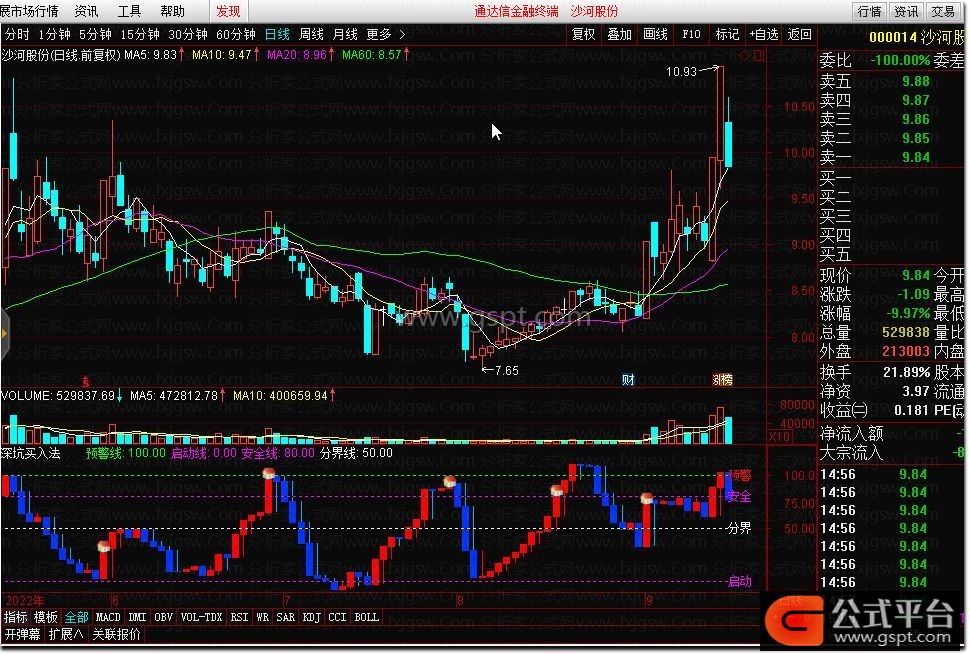Open the 指标 indicator tab

(x=15, y=617)
